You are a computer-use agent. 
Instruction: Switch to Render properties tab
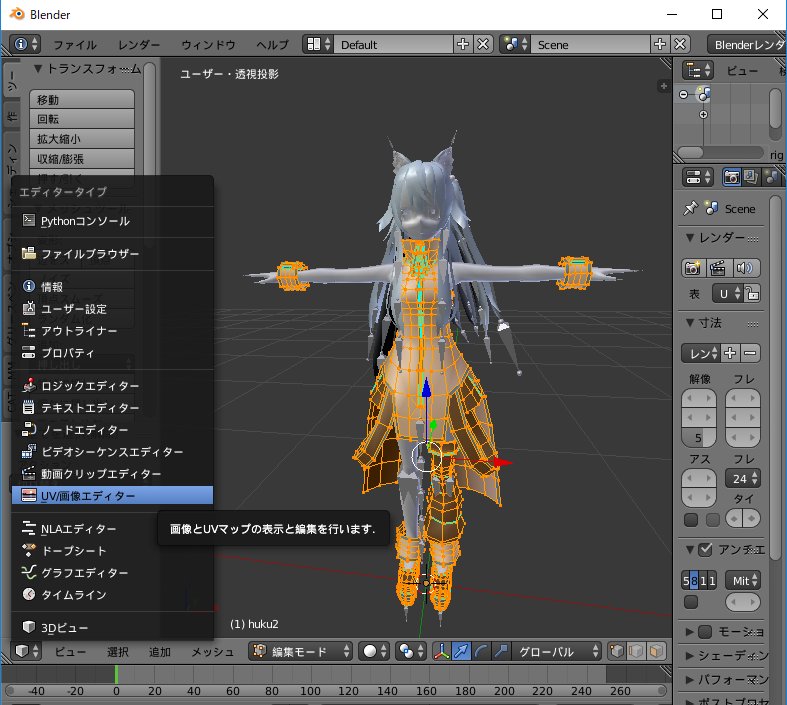[731, 177]
